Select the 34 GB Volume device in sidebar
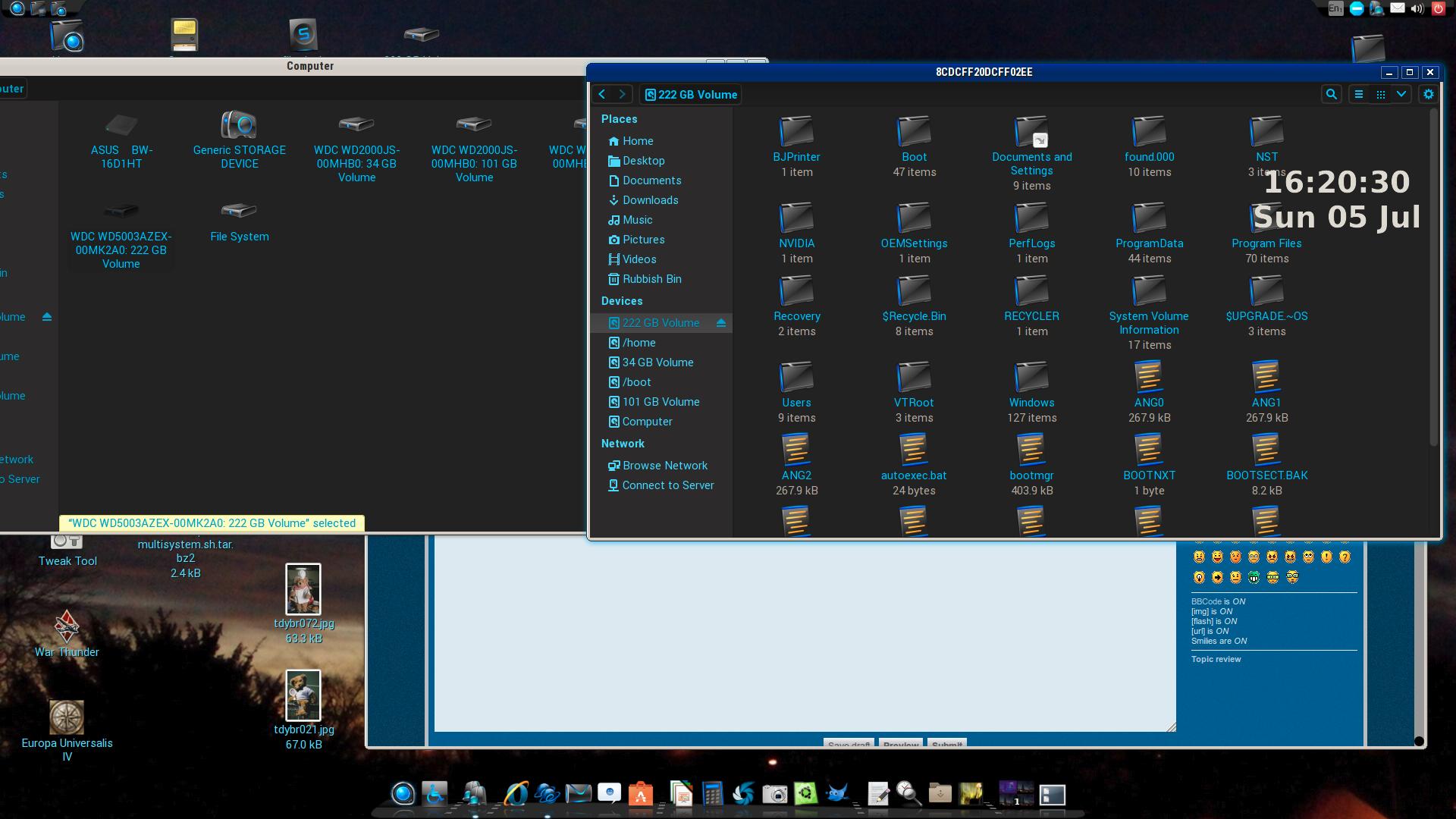Screen dimensions: 1456x819 click(657, 362)
